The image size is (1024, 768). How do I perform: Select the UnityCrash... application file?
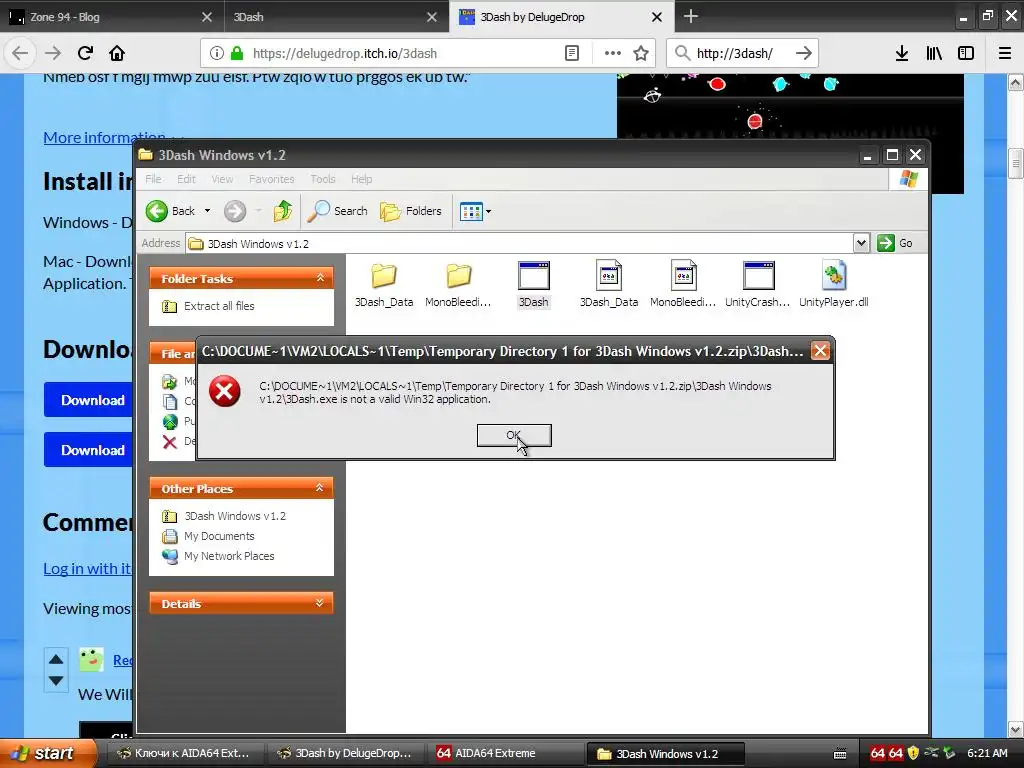pos(758,285)
